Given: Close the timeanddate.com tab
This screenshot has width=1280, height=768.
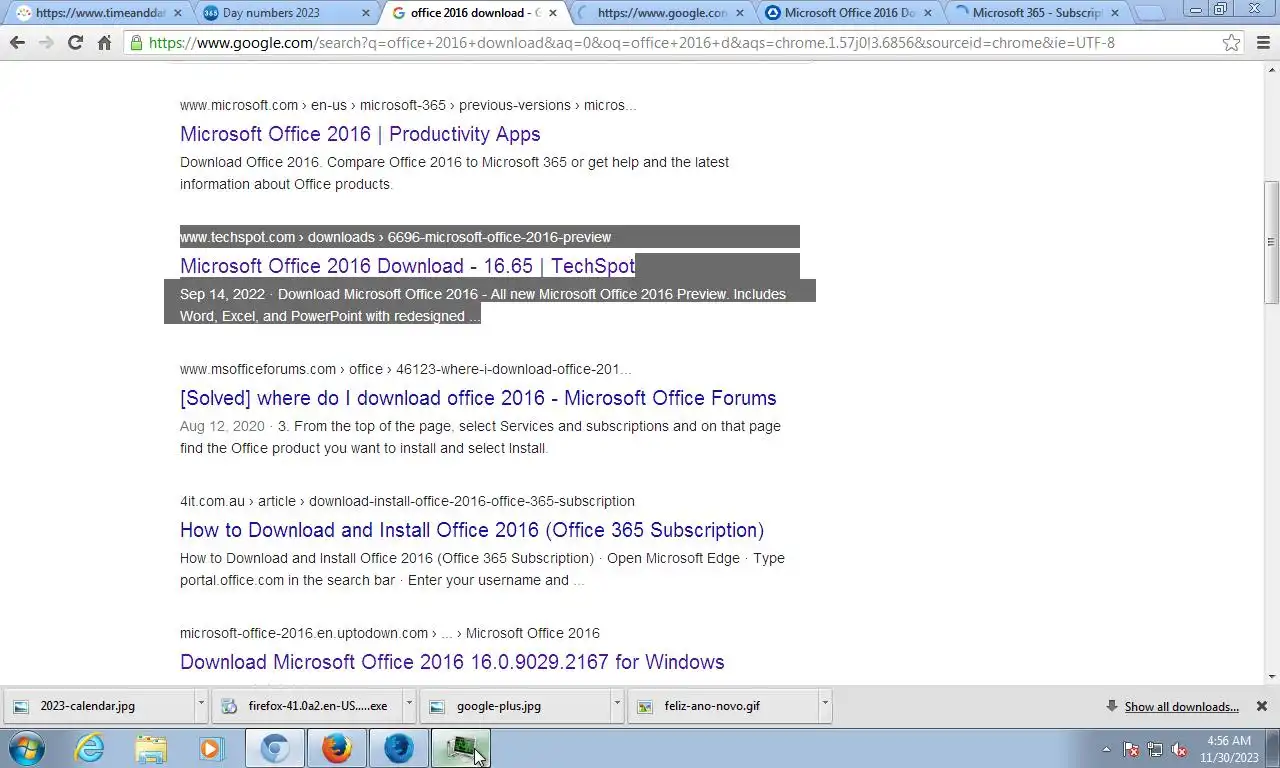Looking at the screenshot, I should point(178,13).
